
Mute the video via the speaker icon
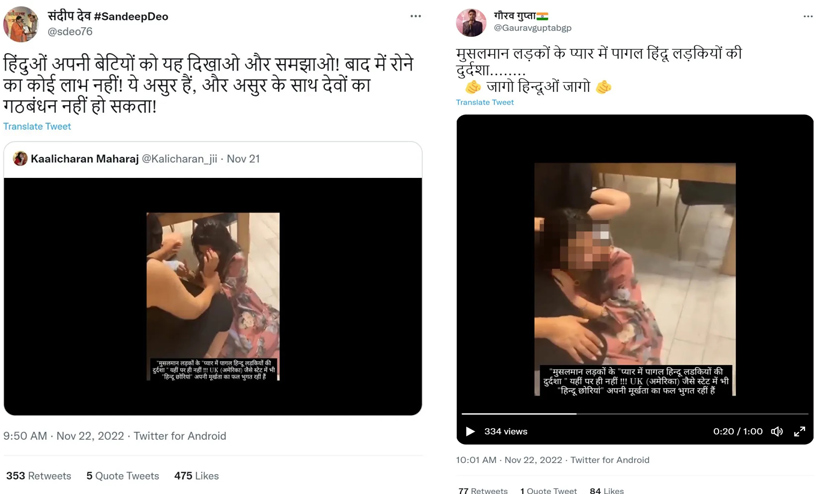pyautogui.click(x=777, y=432)
